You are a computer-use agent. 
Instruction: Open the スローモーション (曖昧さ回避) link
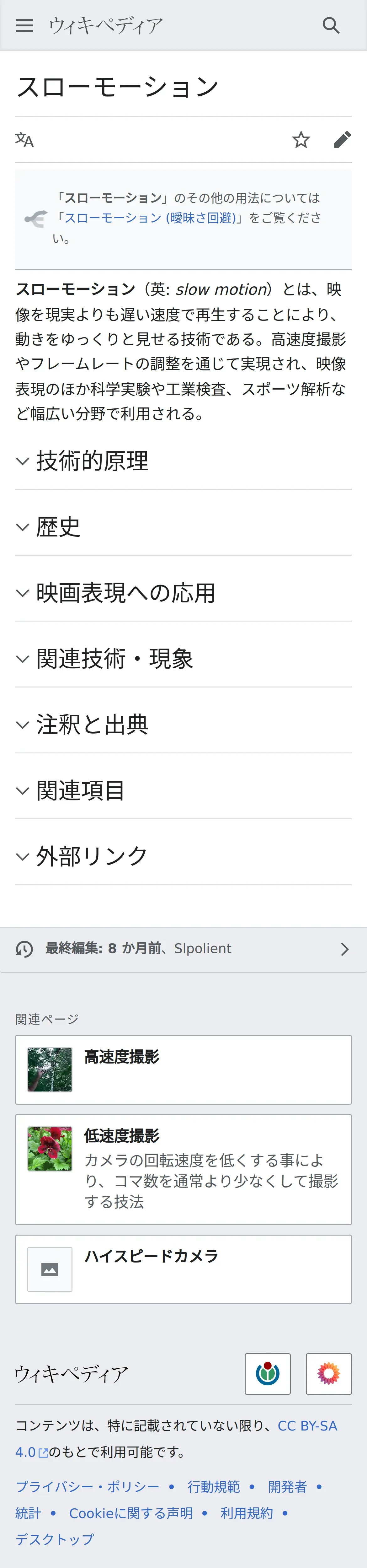149,218
